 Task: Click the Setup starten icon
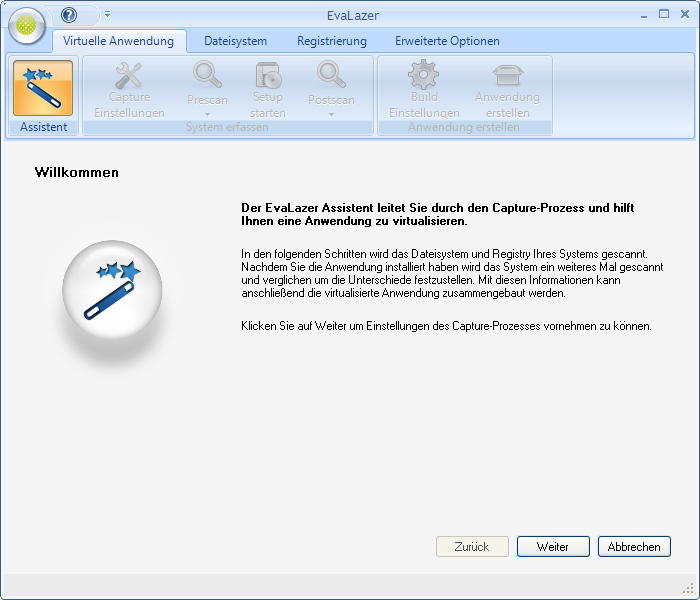coord(267,76)
